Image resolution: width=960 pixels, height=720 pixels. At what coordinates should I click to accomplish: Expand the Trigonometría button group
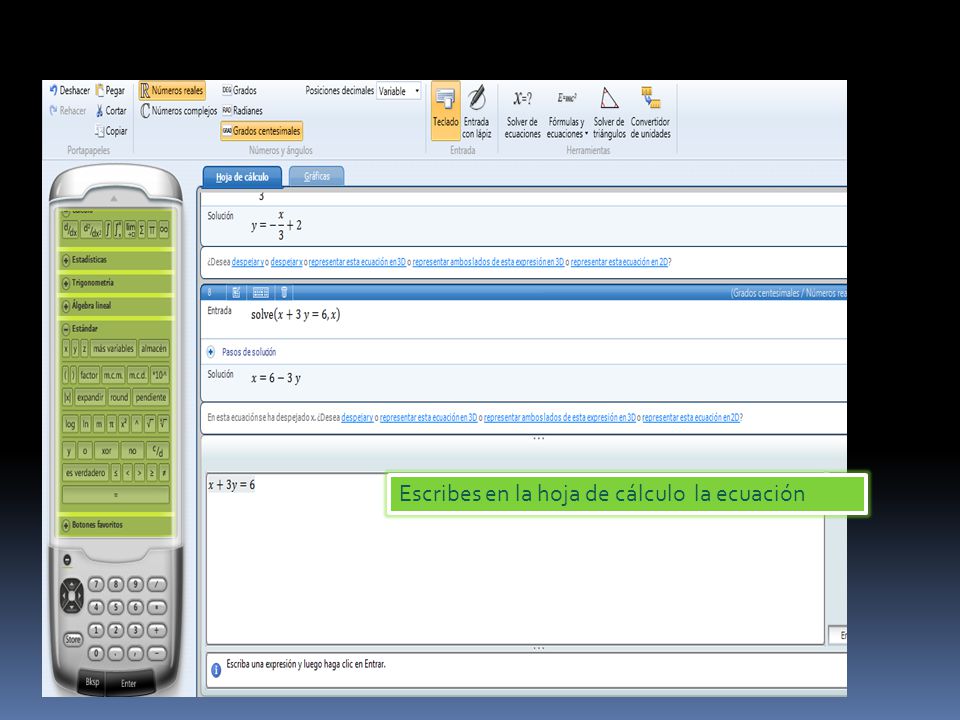point(66,283)
